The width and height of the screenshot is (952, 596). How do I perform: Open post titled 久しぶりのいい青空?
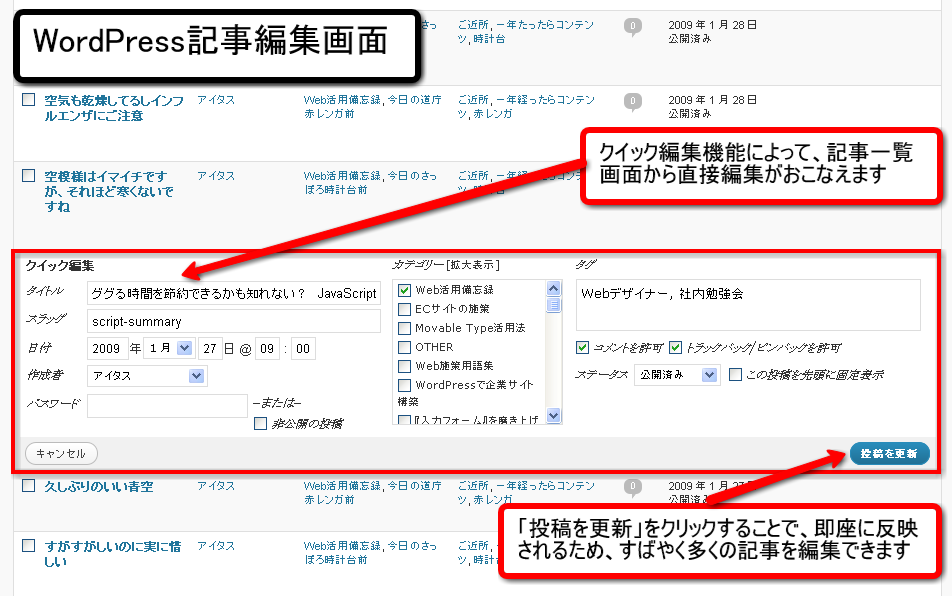coord(99,487)
